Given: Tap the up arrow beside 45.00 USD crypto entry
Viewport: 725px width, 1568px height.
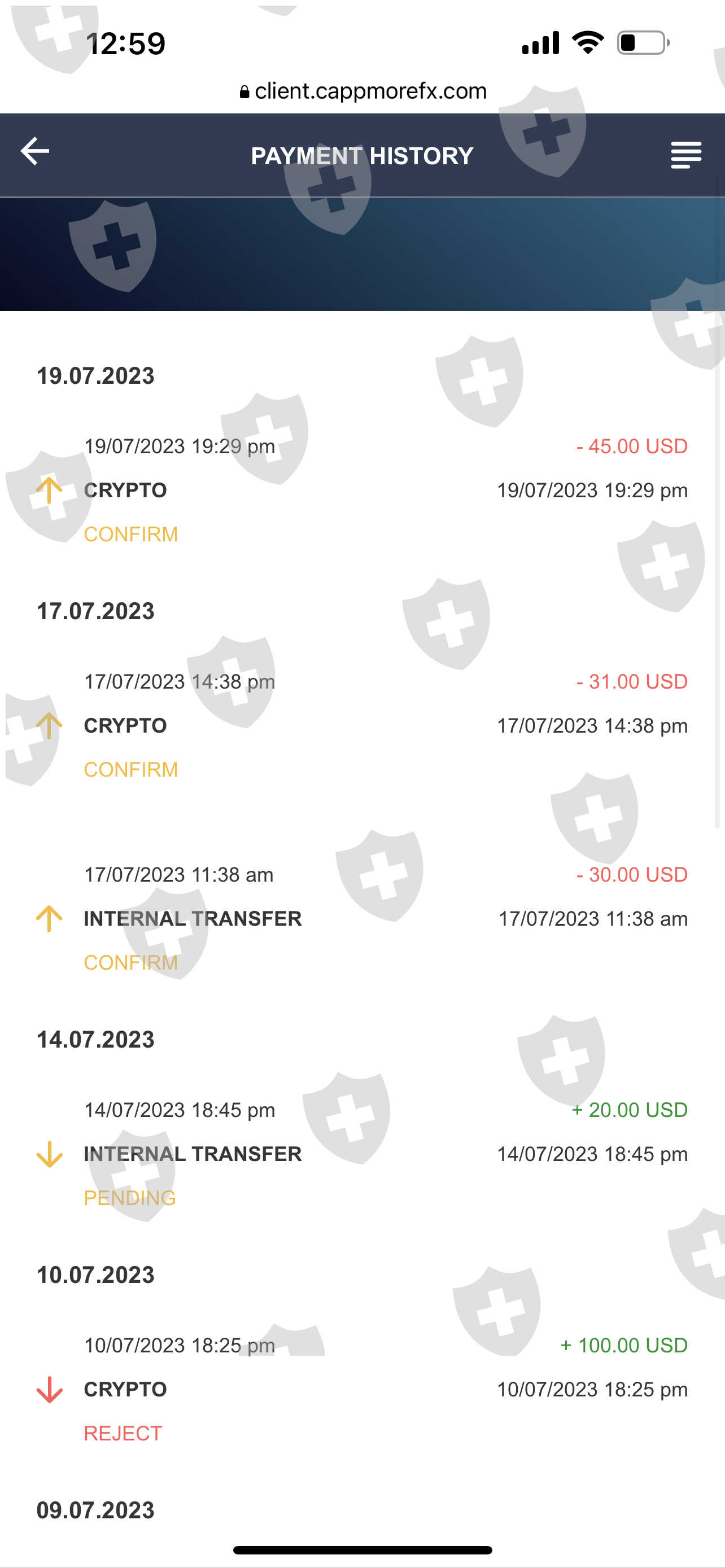Looking at the screenshot, I should [x=49, y=490].
